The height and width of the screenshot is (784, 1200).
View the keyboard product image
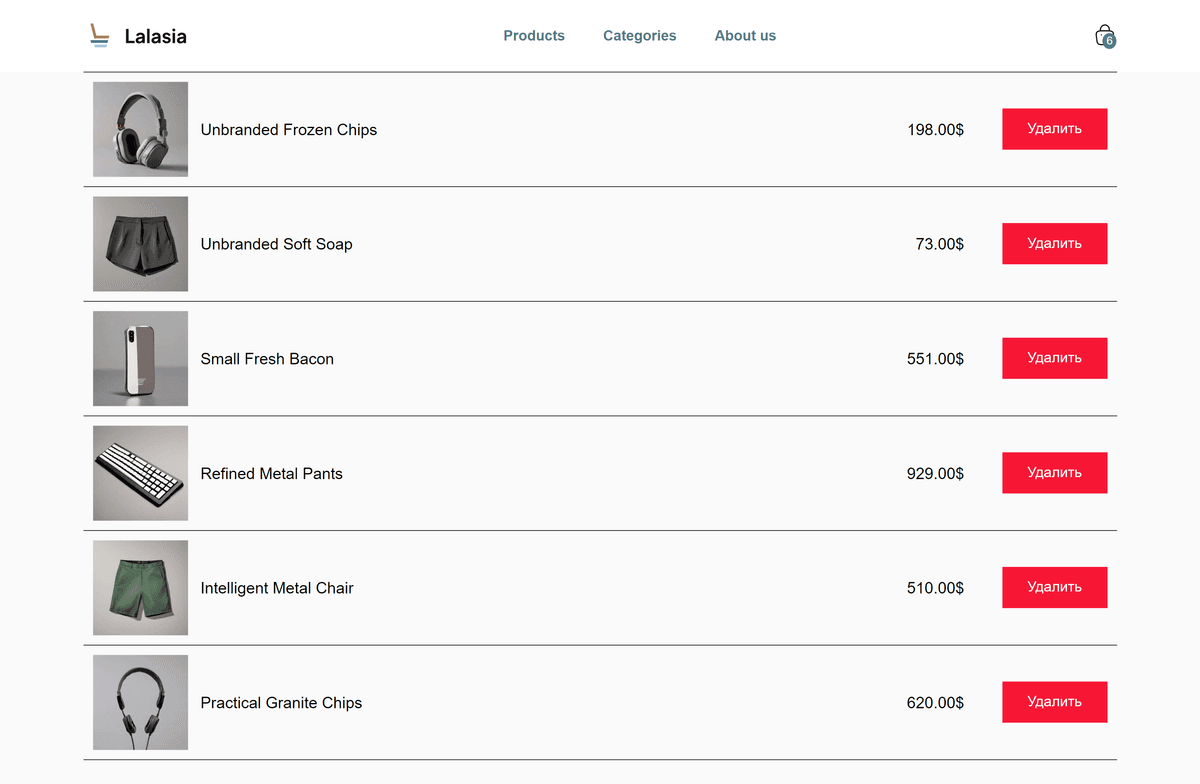pos(140,473)
